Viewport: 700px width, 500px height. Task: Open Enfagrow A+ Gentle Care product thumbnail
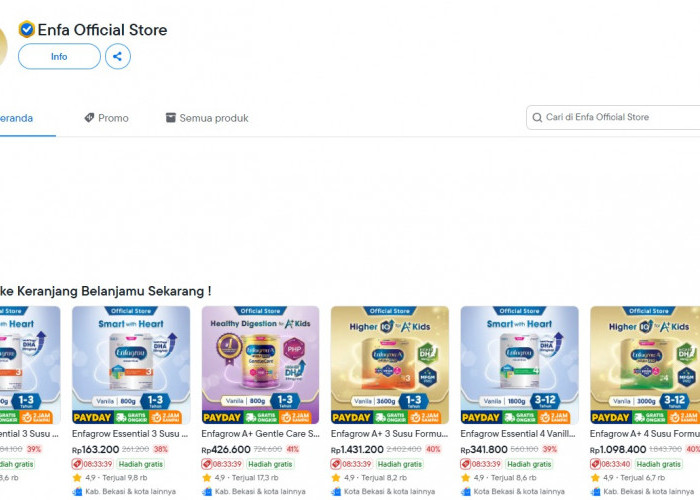tap(260, 365)
